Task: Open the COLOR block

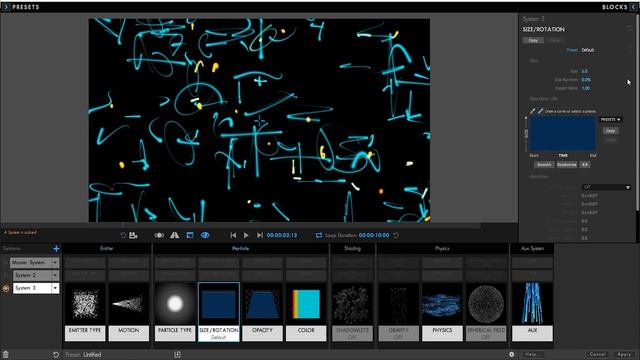Action: point(306,312)
